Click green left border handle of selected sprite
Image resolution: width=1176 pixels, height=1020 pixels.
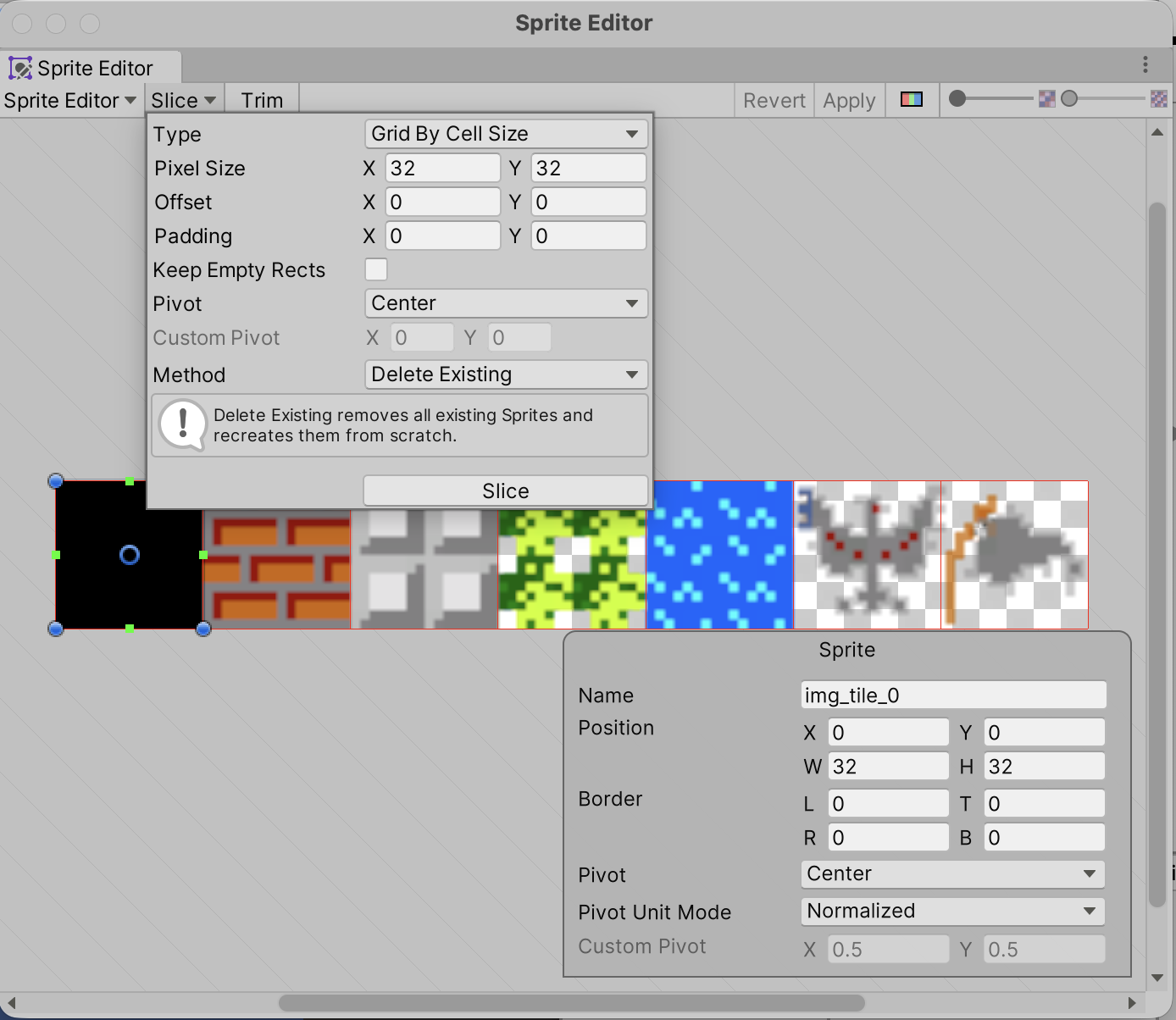click(x=56, y=555)
